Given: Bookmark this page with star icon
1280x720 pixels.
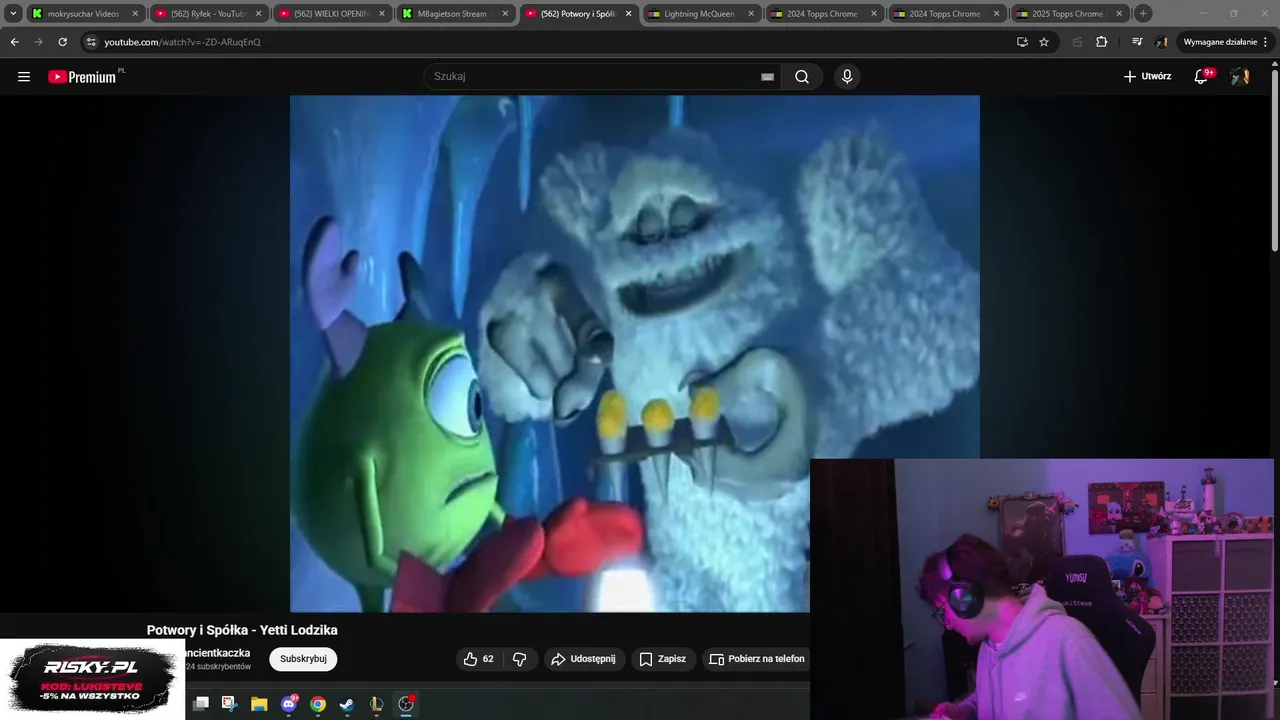Looking at the screenshot, I should tap(1044, 42).
